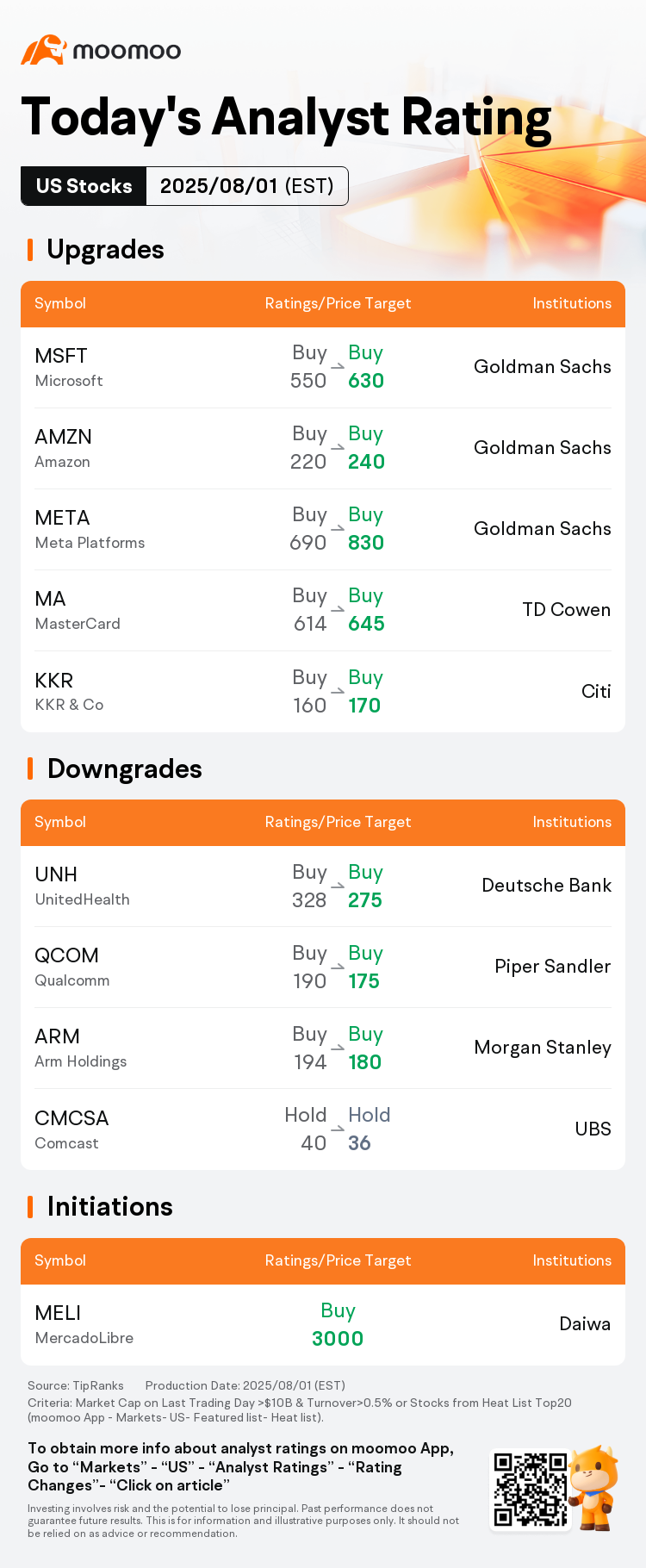Click Ratings/Price Target header in Initiations
This screenshot has width=646, height=1568.
pos(338,1260)
